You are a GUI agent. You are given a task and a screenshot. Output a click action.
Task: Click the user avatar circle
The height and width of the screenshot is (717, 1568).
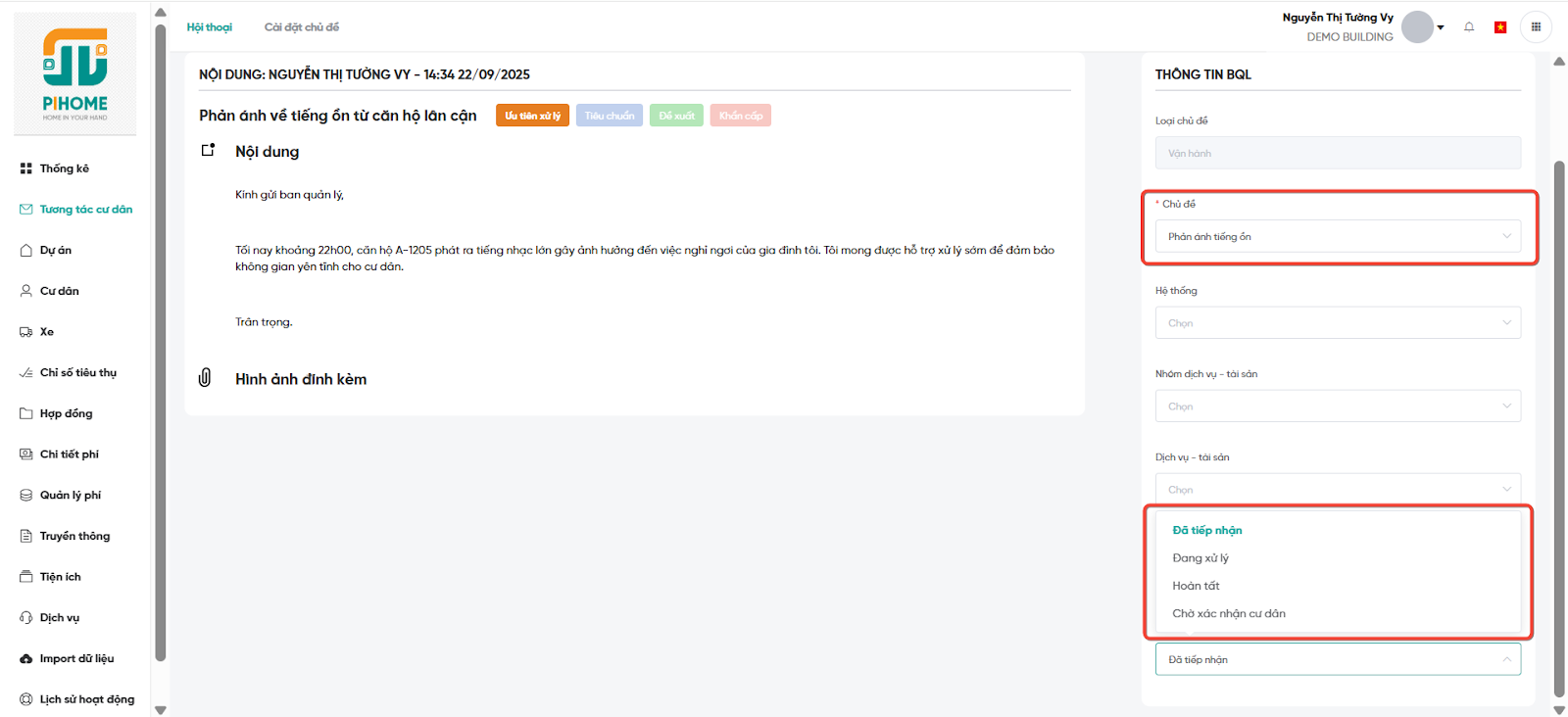click(1417, 27)
